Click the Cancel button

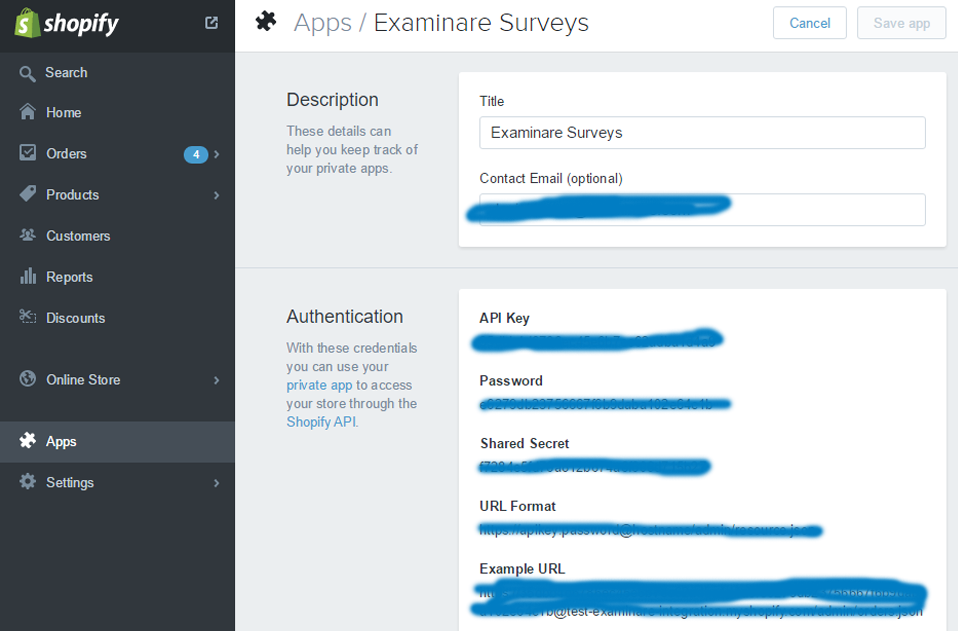click(x=810, y=23)
